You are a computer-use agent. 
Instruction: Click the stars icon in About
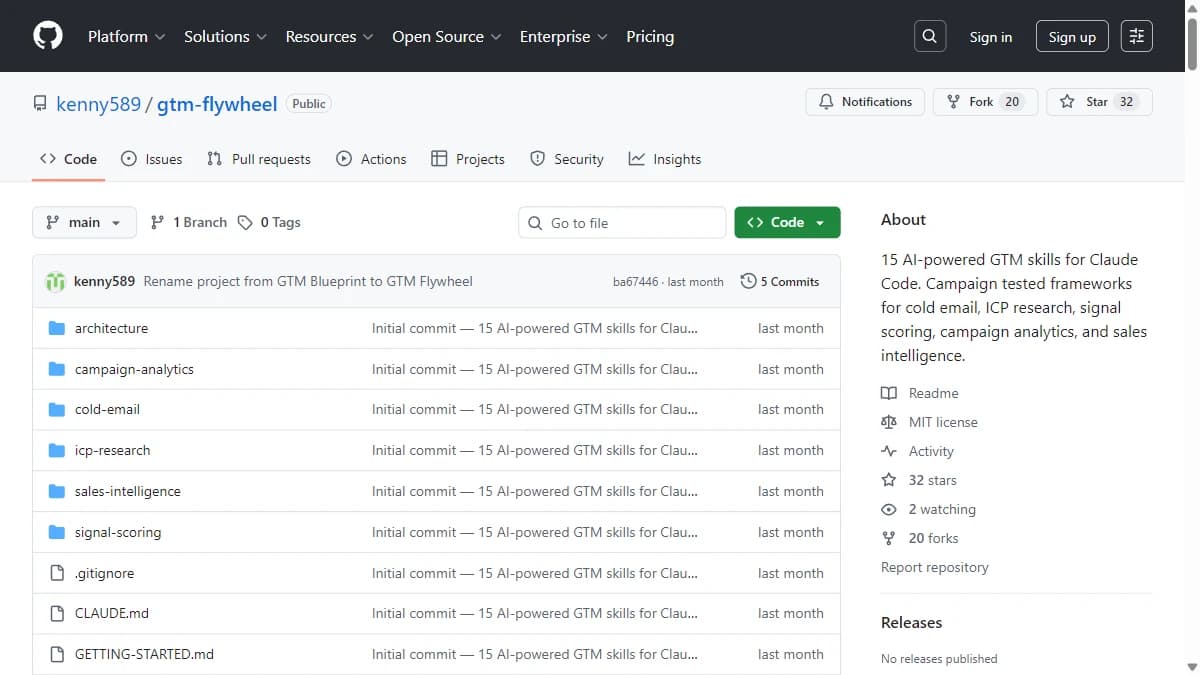click(x=889, y=481)
